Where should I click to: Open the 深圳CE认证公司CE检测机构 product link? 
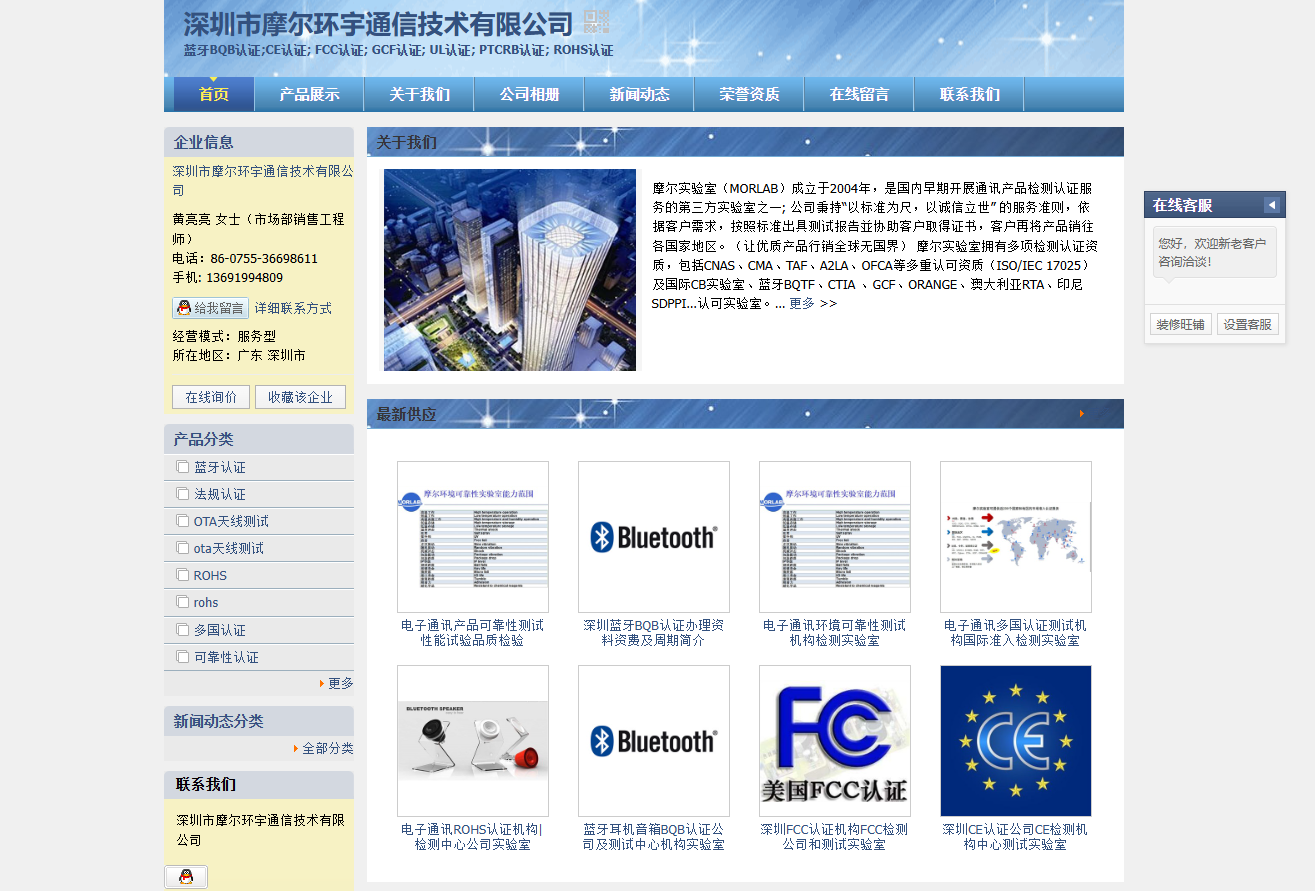[1015, 836]
